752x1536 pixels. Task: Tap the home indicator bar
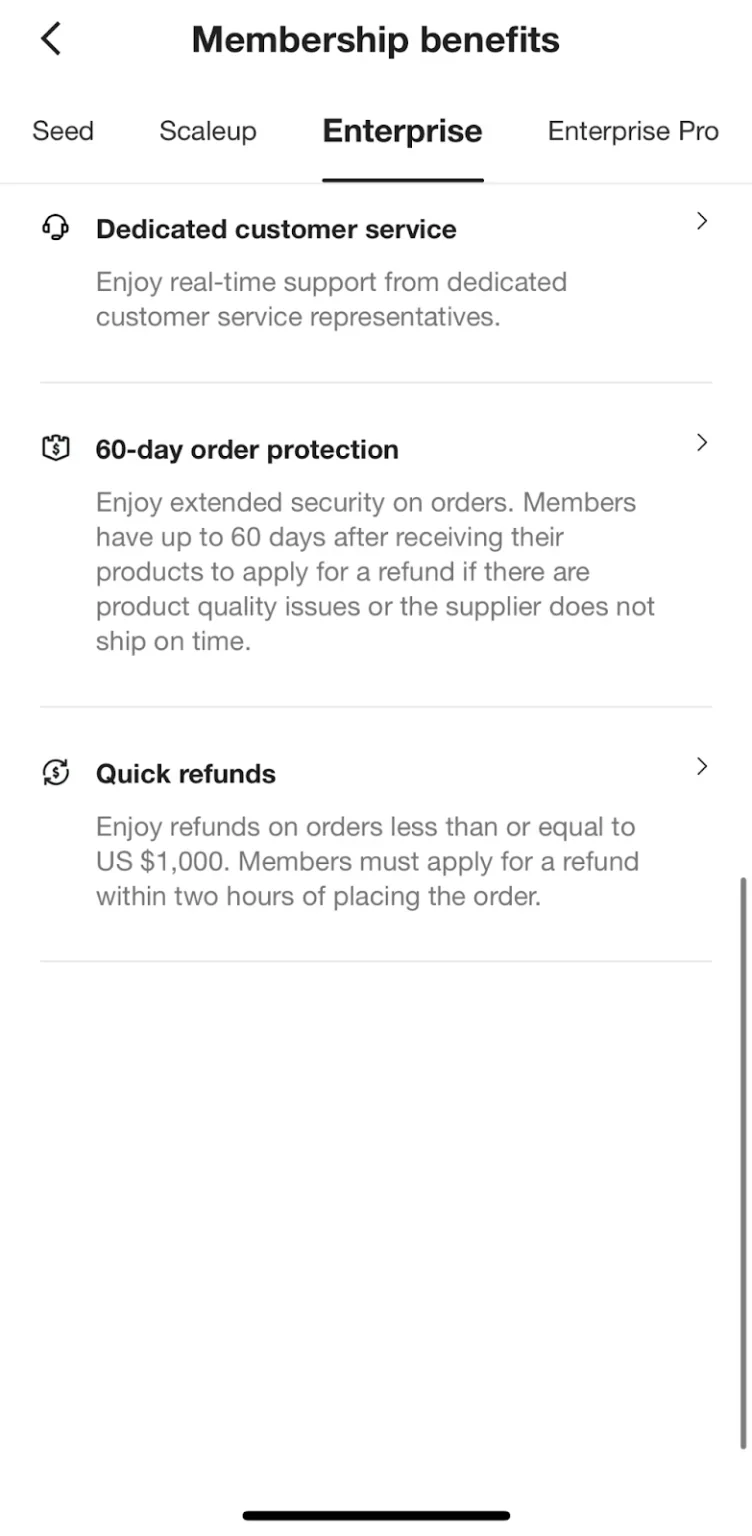point(376,1515)
